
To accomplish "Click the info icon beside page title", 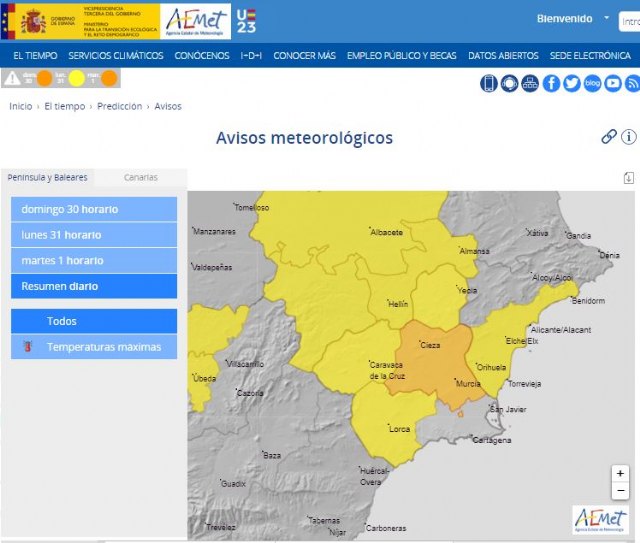I will pyautogui.click(x=629, y=137).
